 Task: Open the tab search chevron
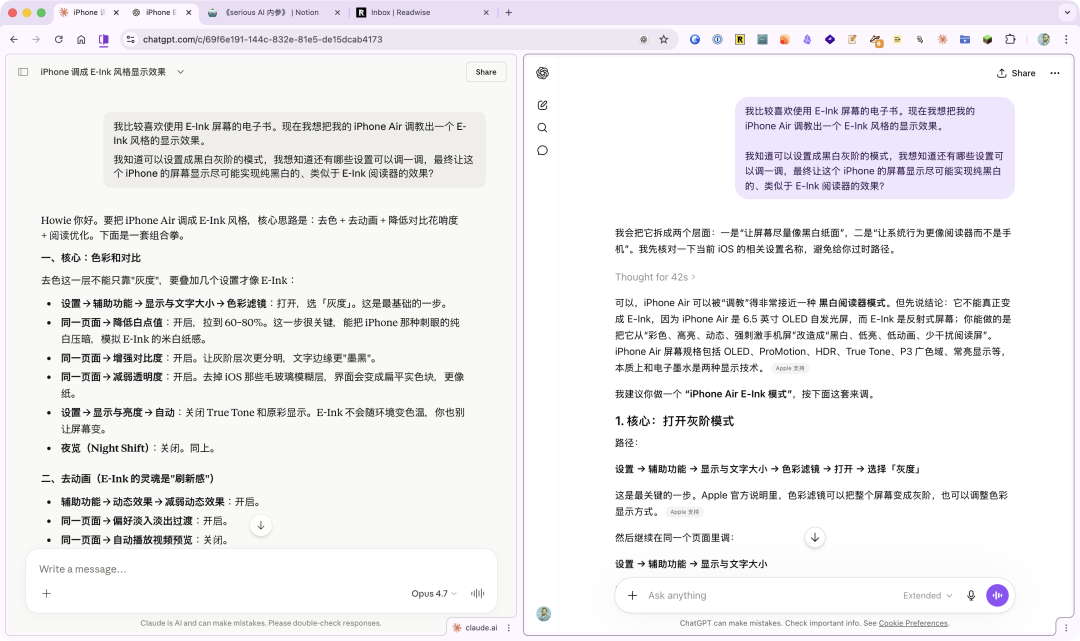[x=1066, y=12]
